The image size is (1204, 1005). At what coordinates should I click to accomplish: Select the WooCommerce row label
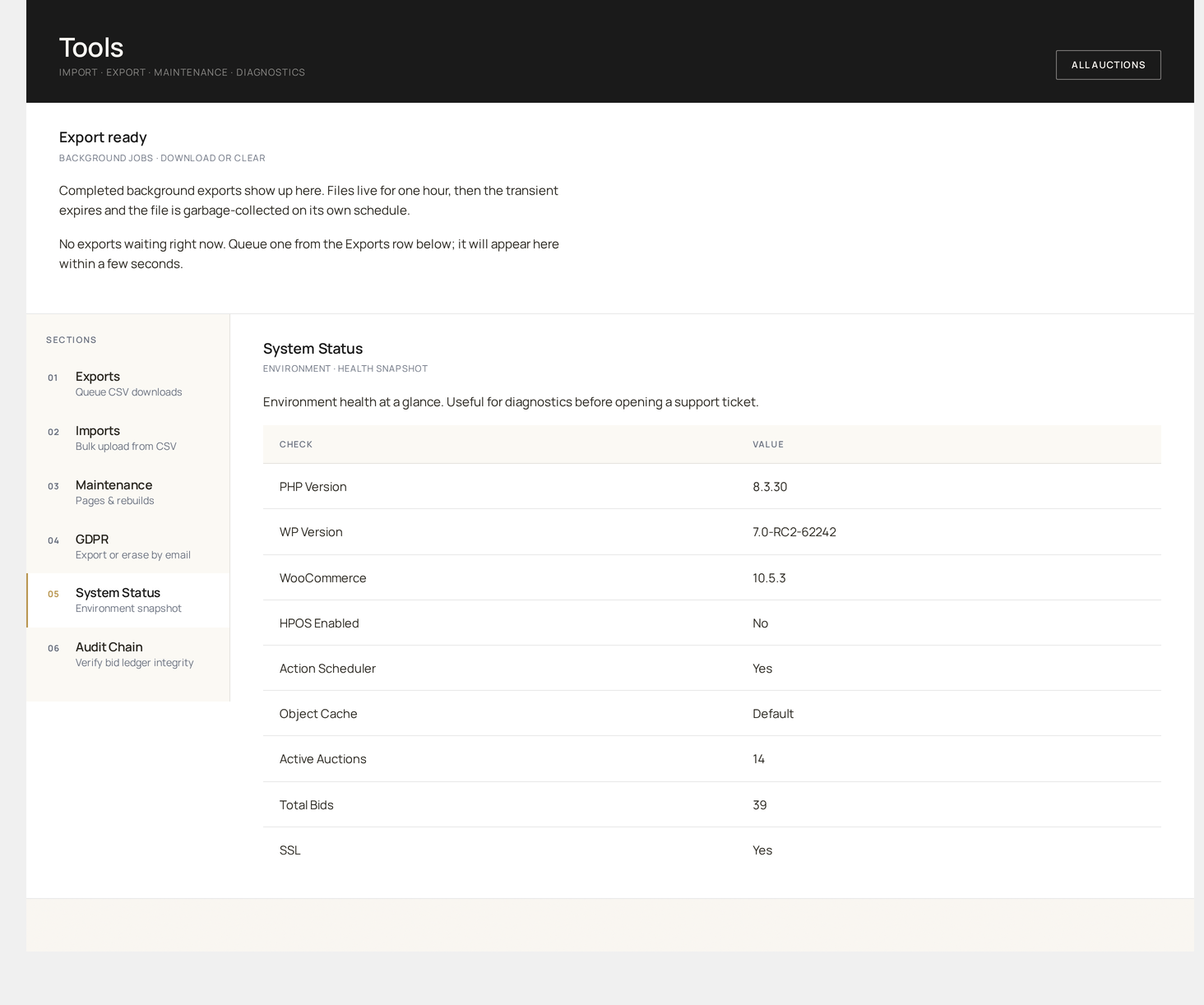[322, 578]
